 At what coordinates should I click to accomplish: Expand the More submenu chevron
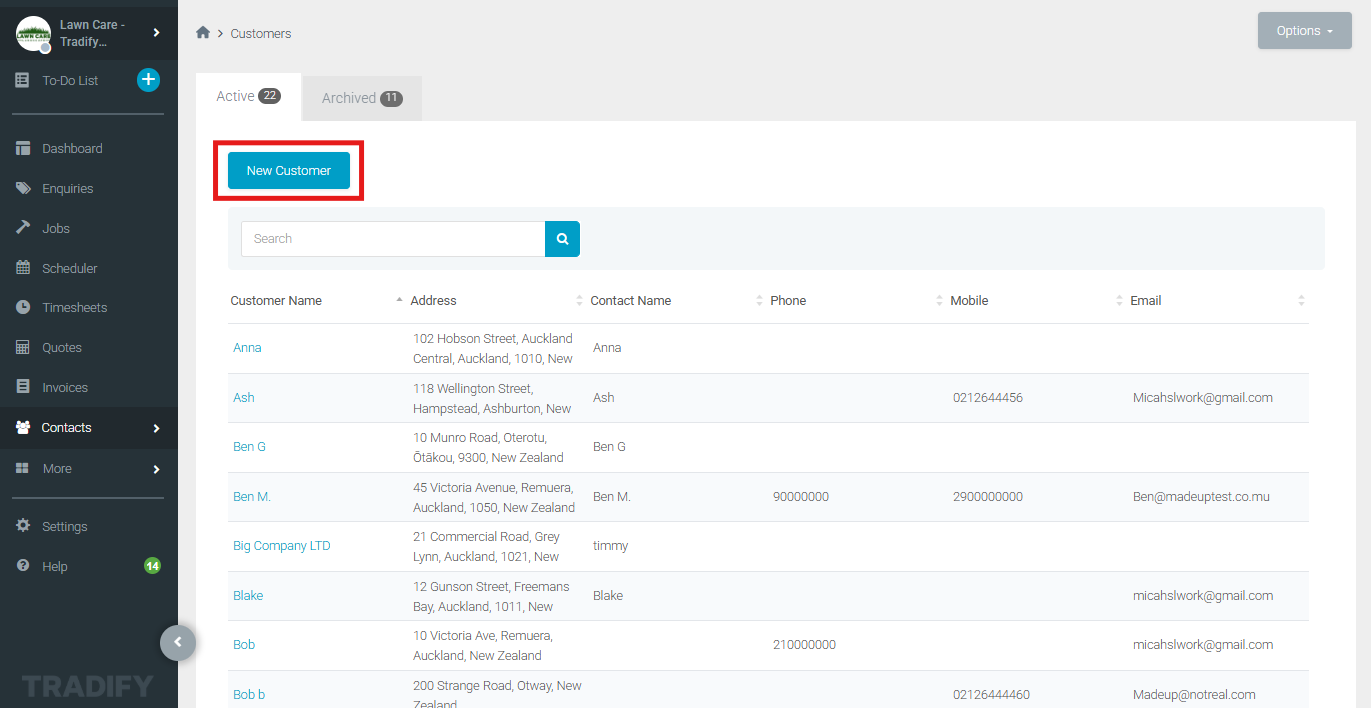[x=156, y=469]
